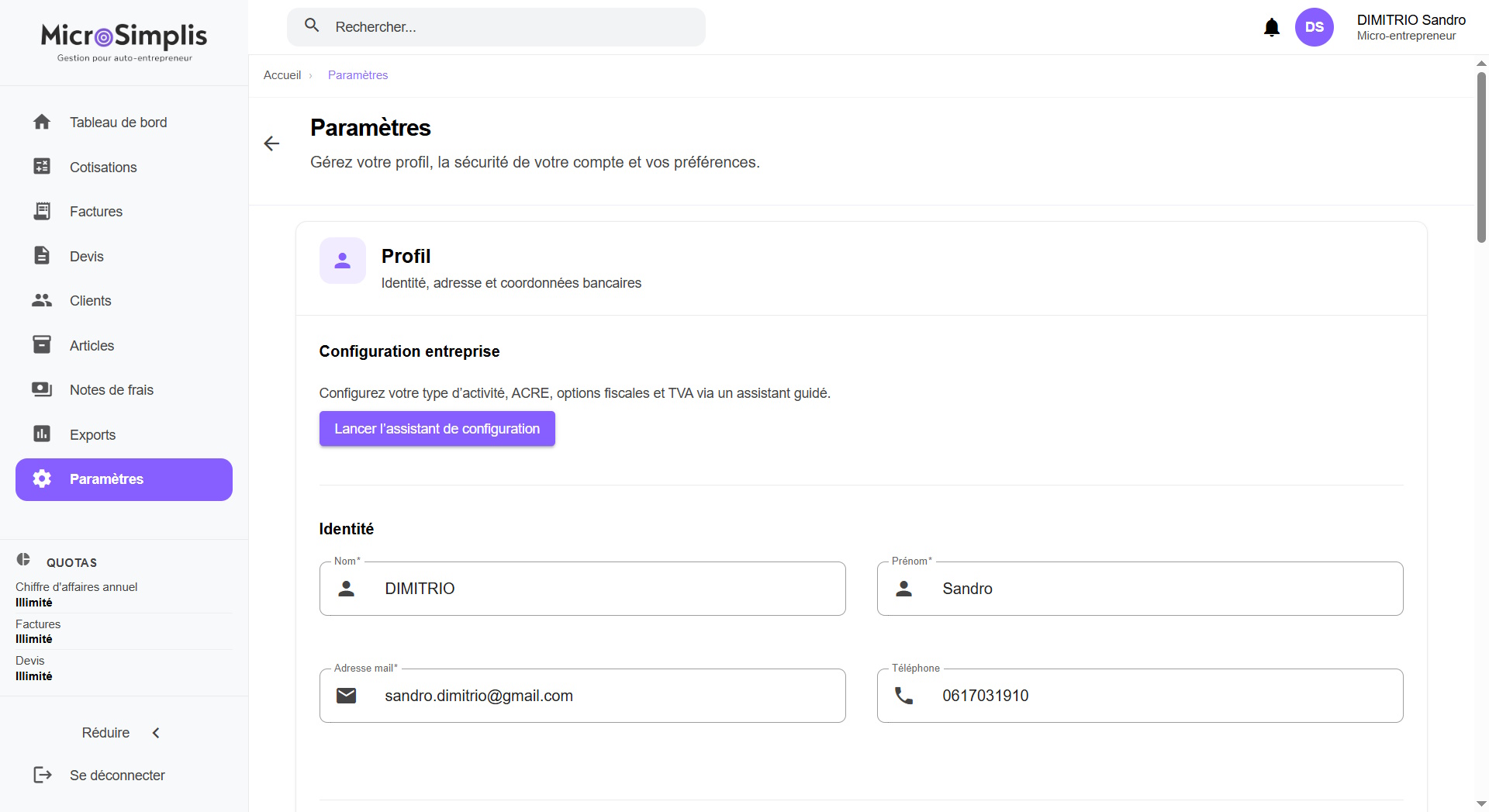Open the Clients section
Viewport: 1489px width, 812px height.
(124, 301)
